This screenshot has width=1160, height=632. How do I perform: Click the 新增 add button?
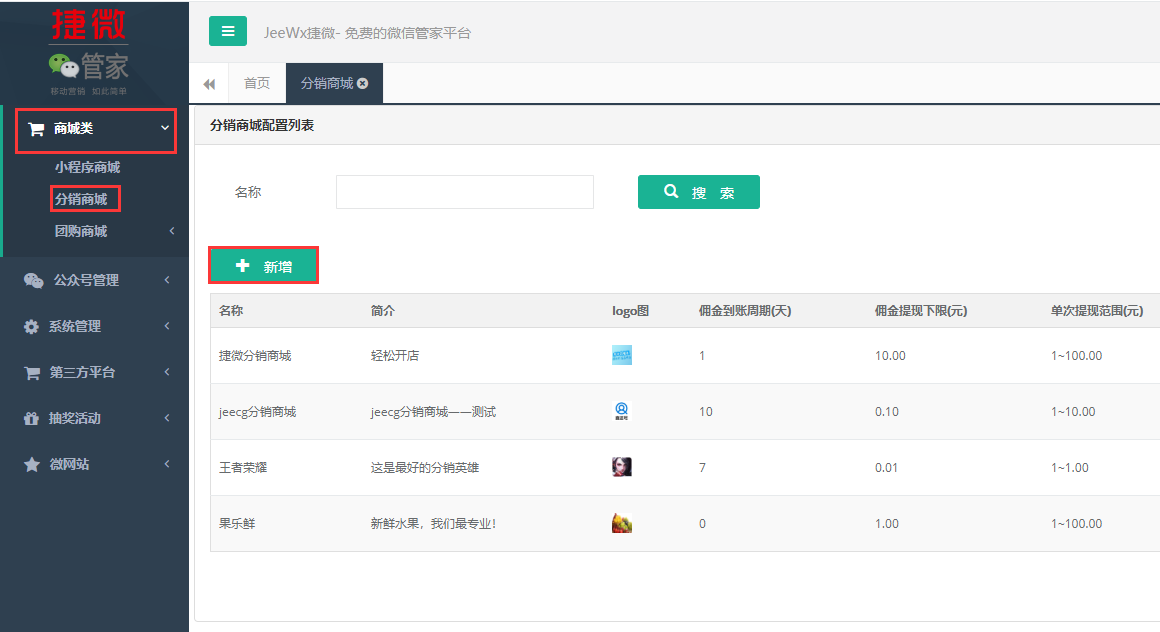[x=263, y=266]
